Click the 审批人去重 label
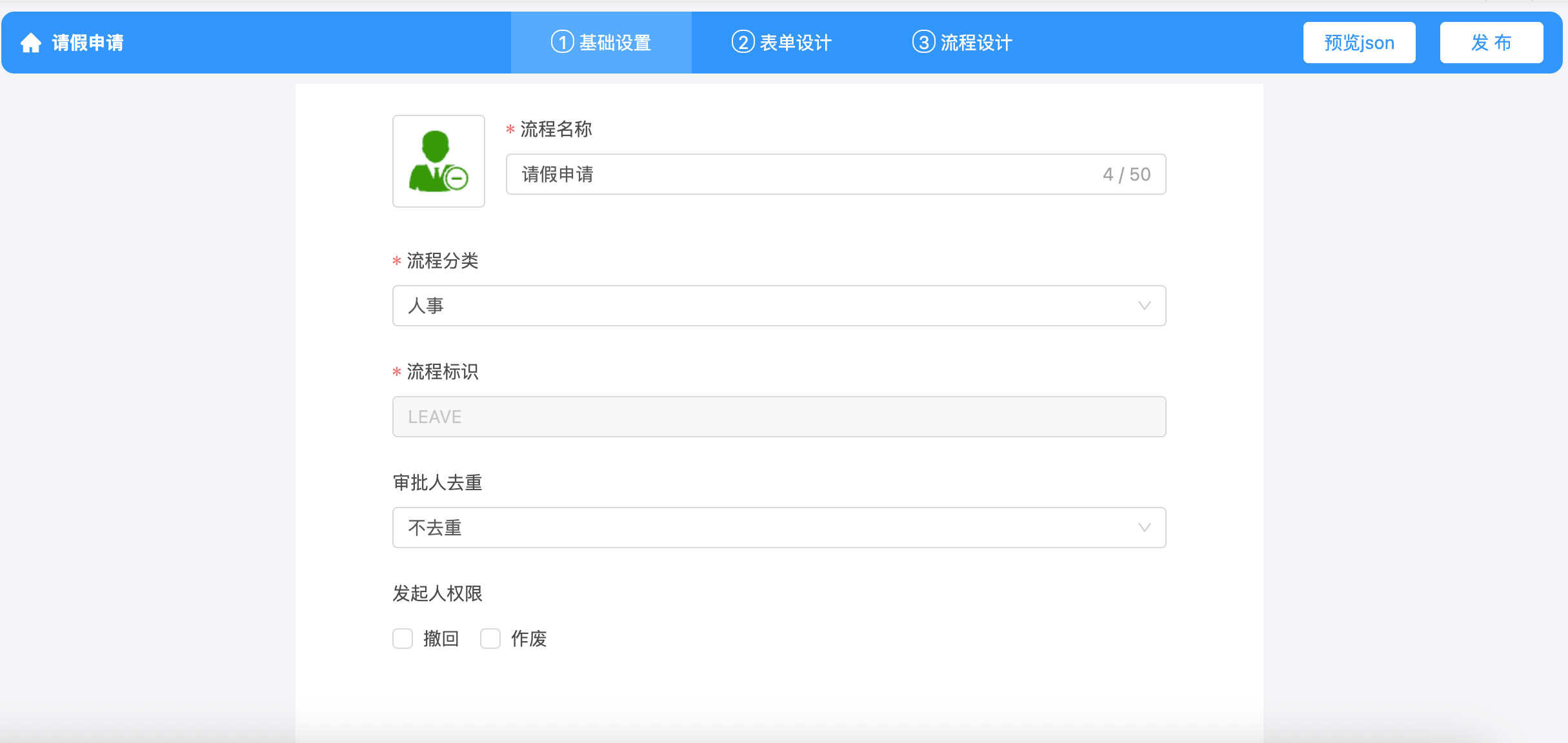1568x743 pixels. 437,482
